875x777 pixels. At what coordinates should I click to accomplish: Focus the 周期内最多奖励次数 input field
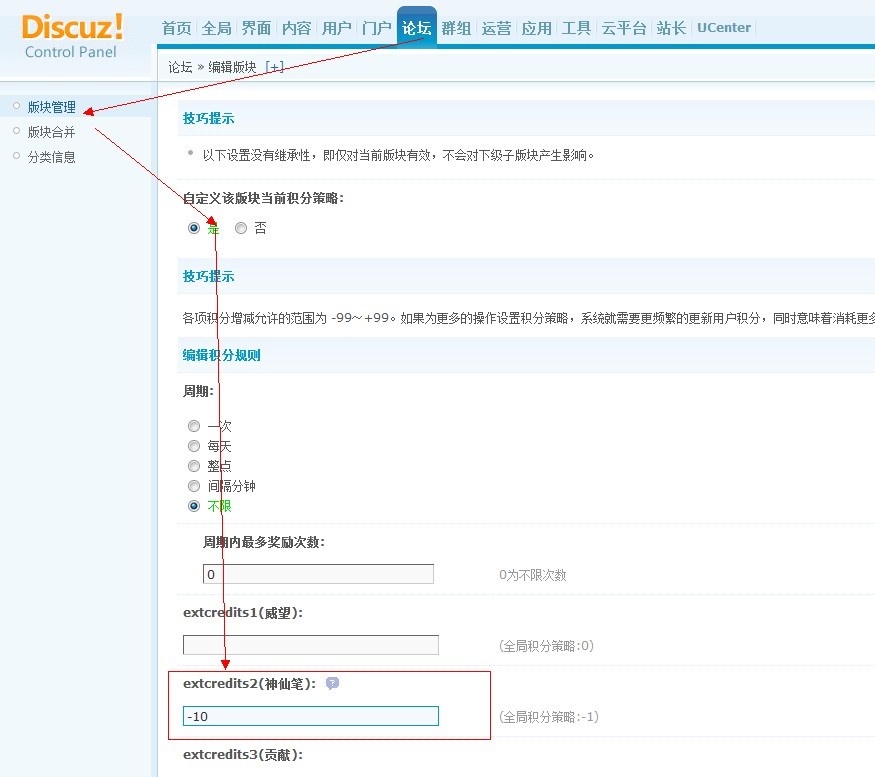coord(318,574)
